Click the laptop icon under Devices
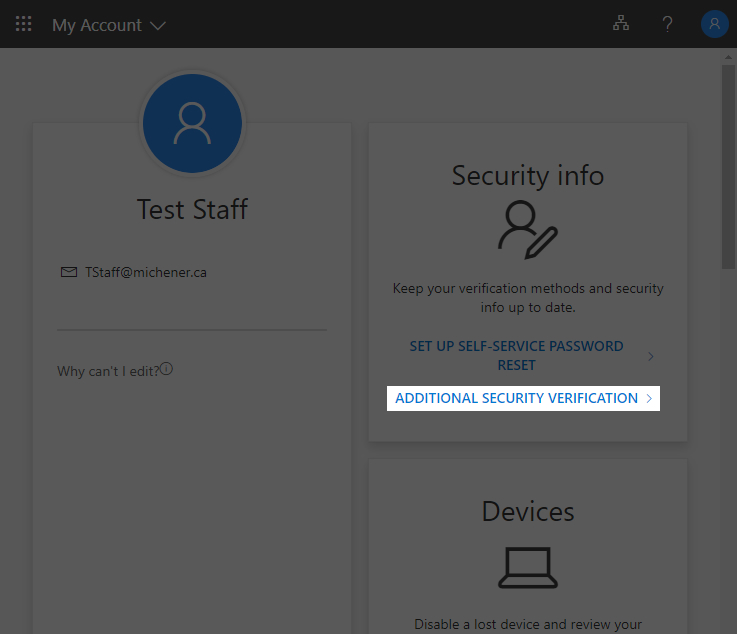Screen dimensions: 737x634 point(527,566)
